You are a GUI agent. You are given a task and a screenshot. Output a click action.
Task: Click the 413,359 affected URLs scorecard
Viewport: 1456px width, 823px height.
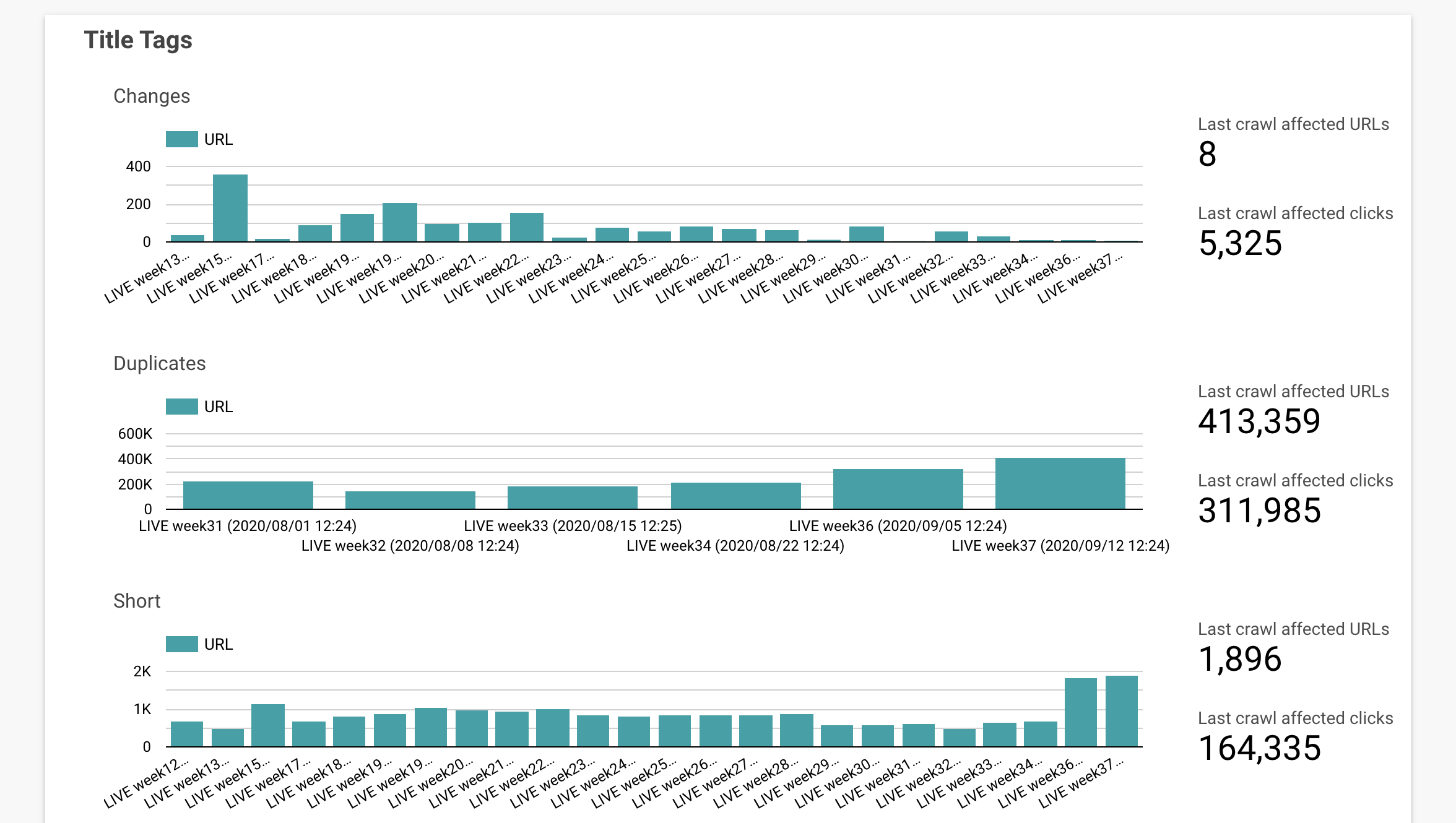pos(1293,410)
